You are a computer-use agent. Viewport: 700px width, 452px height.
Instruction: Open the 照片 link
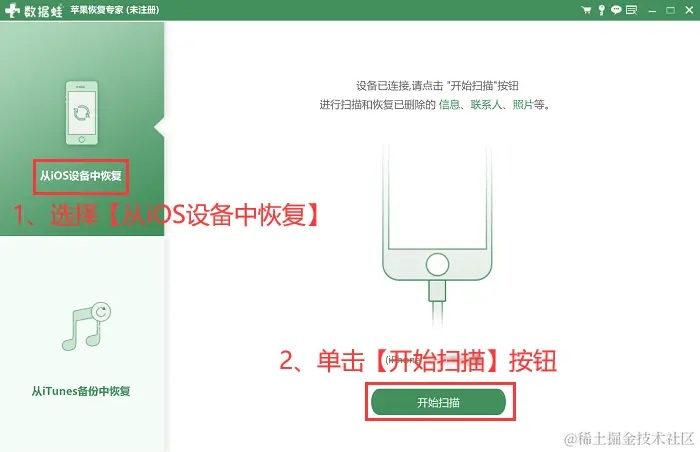click(x=523, y=105)
